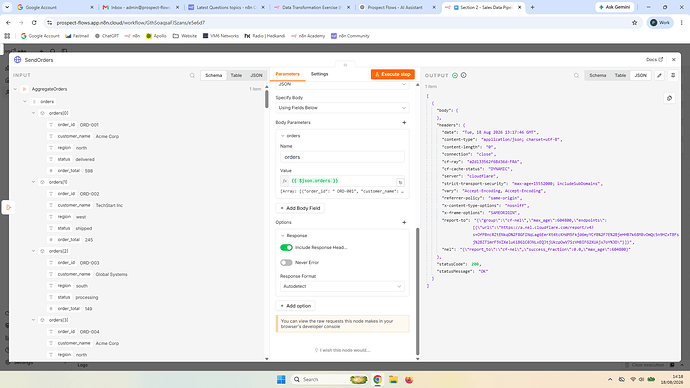Copy the output JSON with copy icon
The image size is (690, 388).
coord(669,98)
